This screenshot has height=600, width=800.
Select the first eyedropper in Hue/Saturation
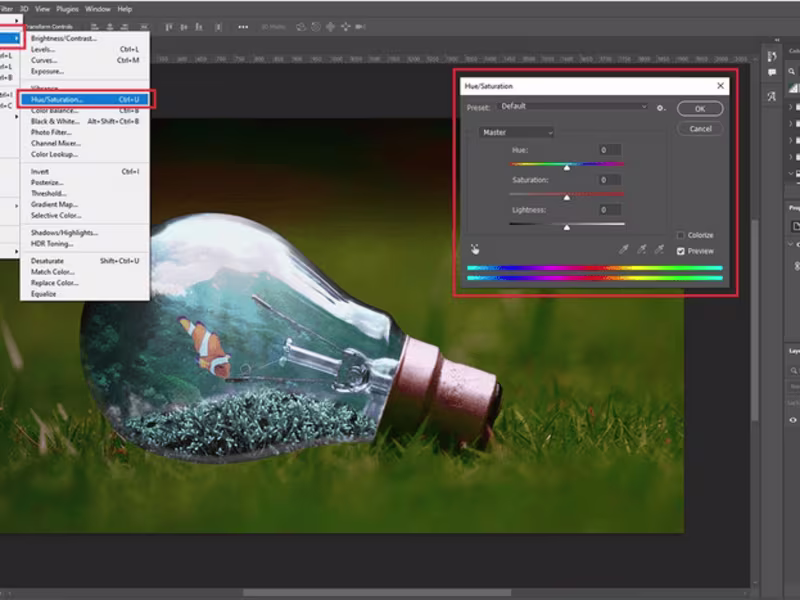click(623, 249)
